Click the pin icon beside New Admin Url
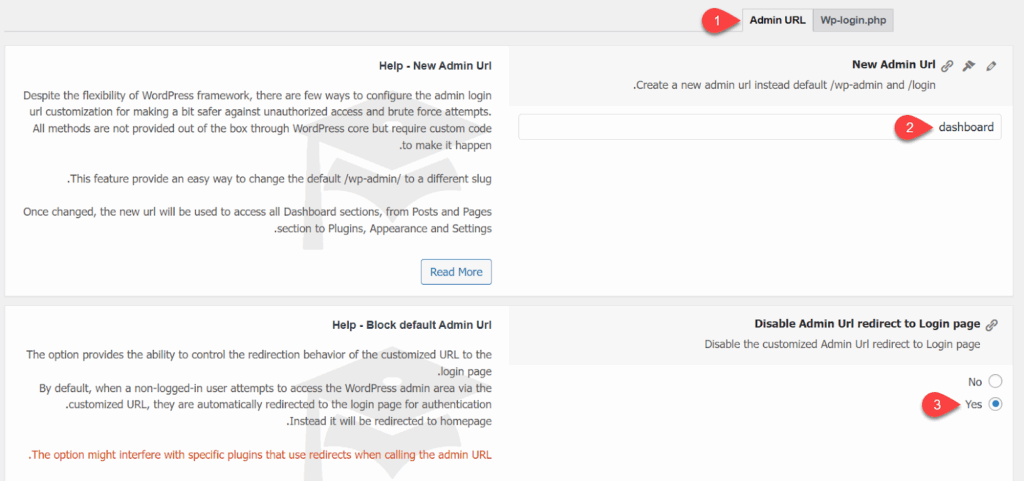 tap(968, 66)
